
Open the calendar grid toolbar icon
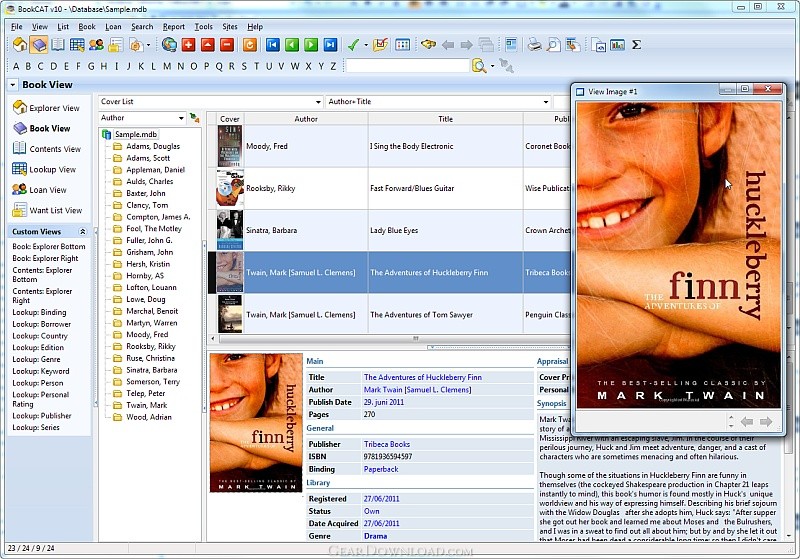pyautogui.click(x=403, y=45)
